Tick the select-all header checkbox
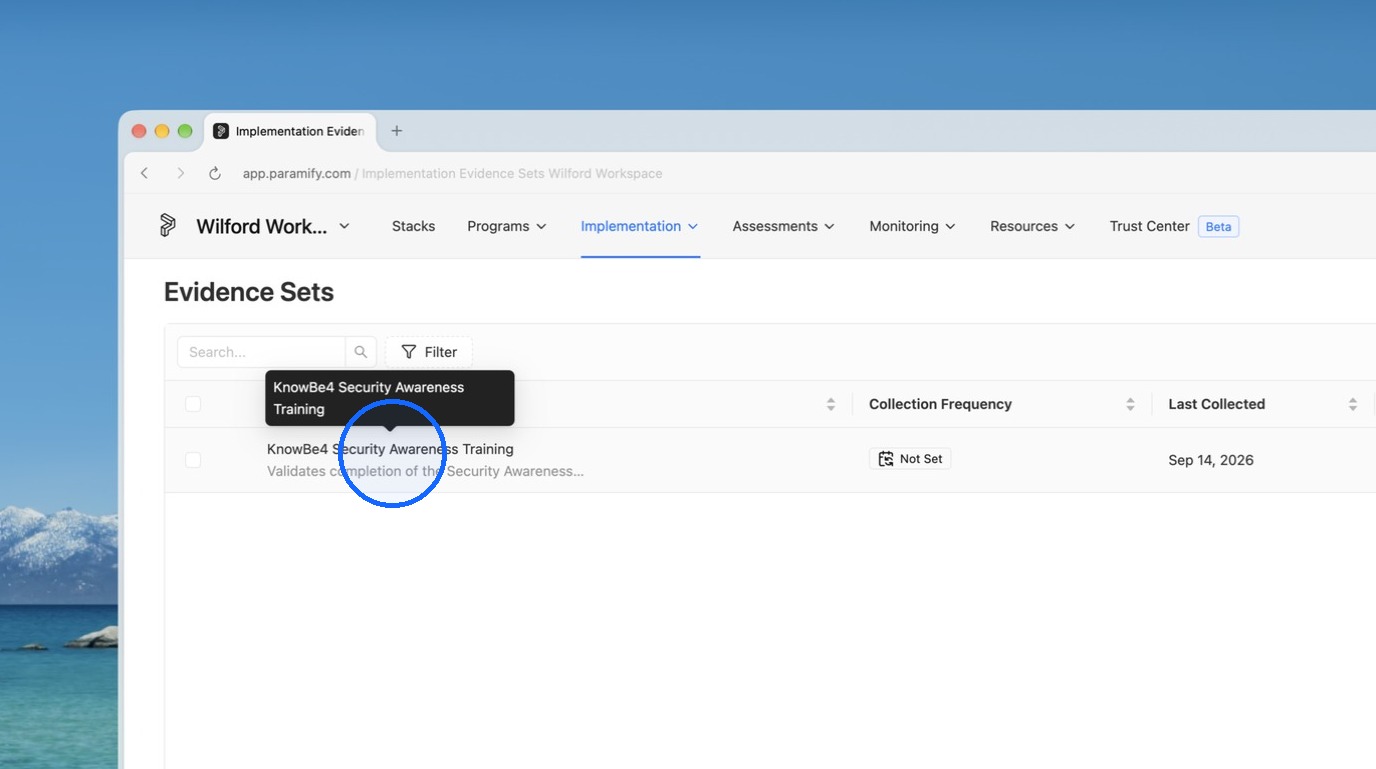Image resolution: width=1376 pixels, height=769 pixels. (193, 404)
